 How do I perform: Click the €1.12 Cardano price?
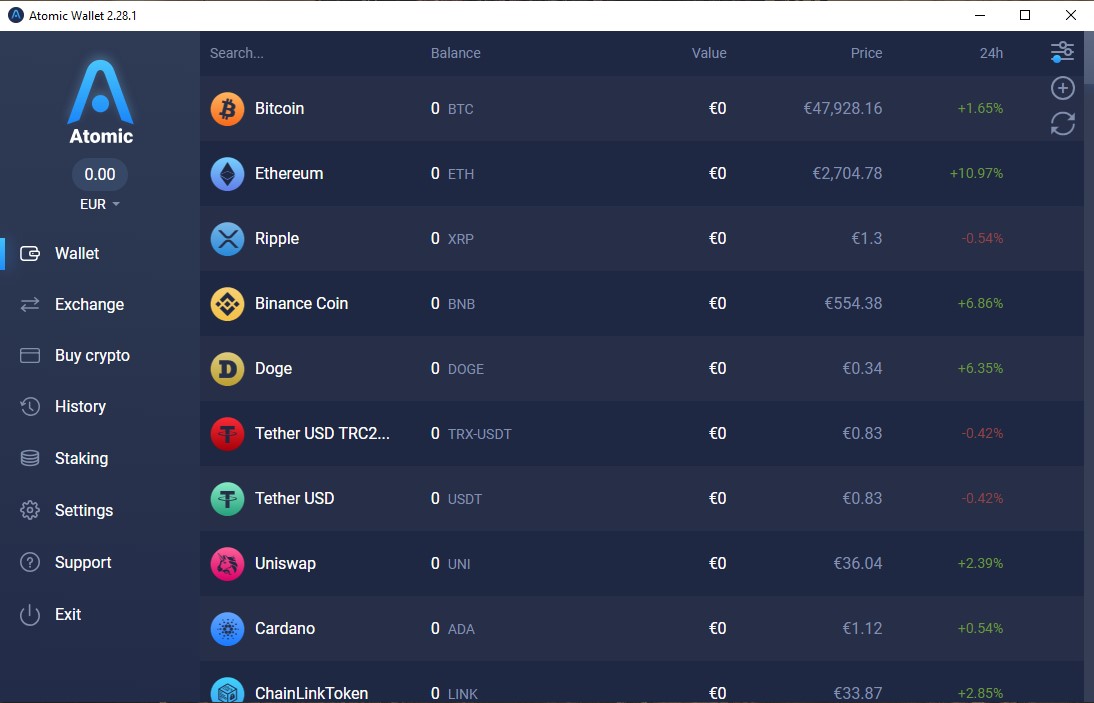pyautogui.click(x=862, y=628)
